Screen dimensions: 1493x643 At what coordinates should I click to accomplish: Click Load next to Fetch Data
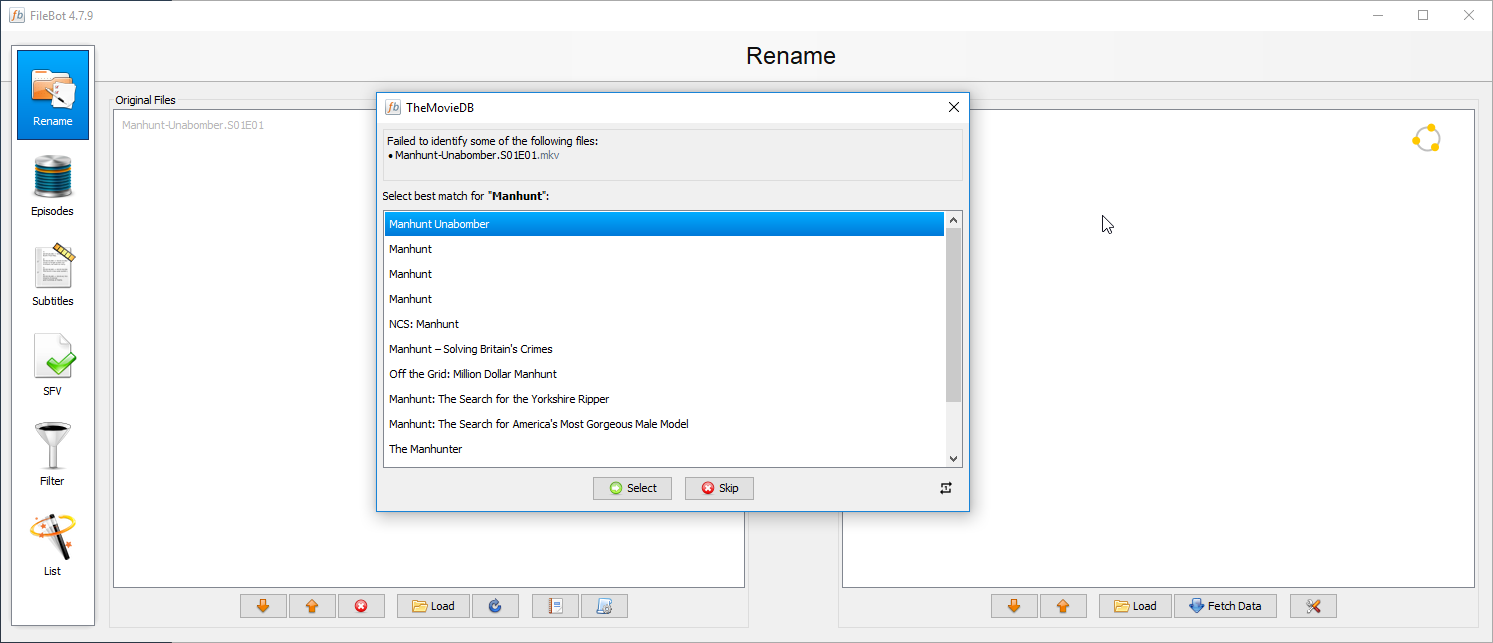[1135, 606]
